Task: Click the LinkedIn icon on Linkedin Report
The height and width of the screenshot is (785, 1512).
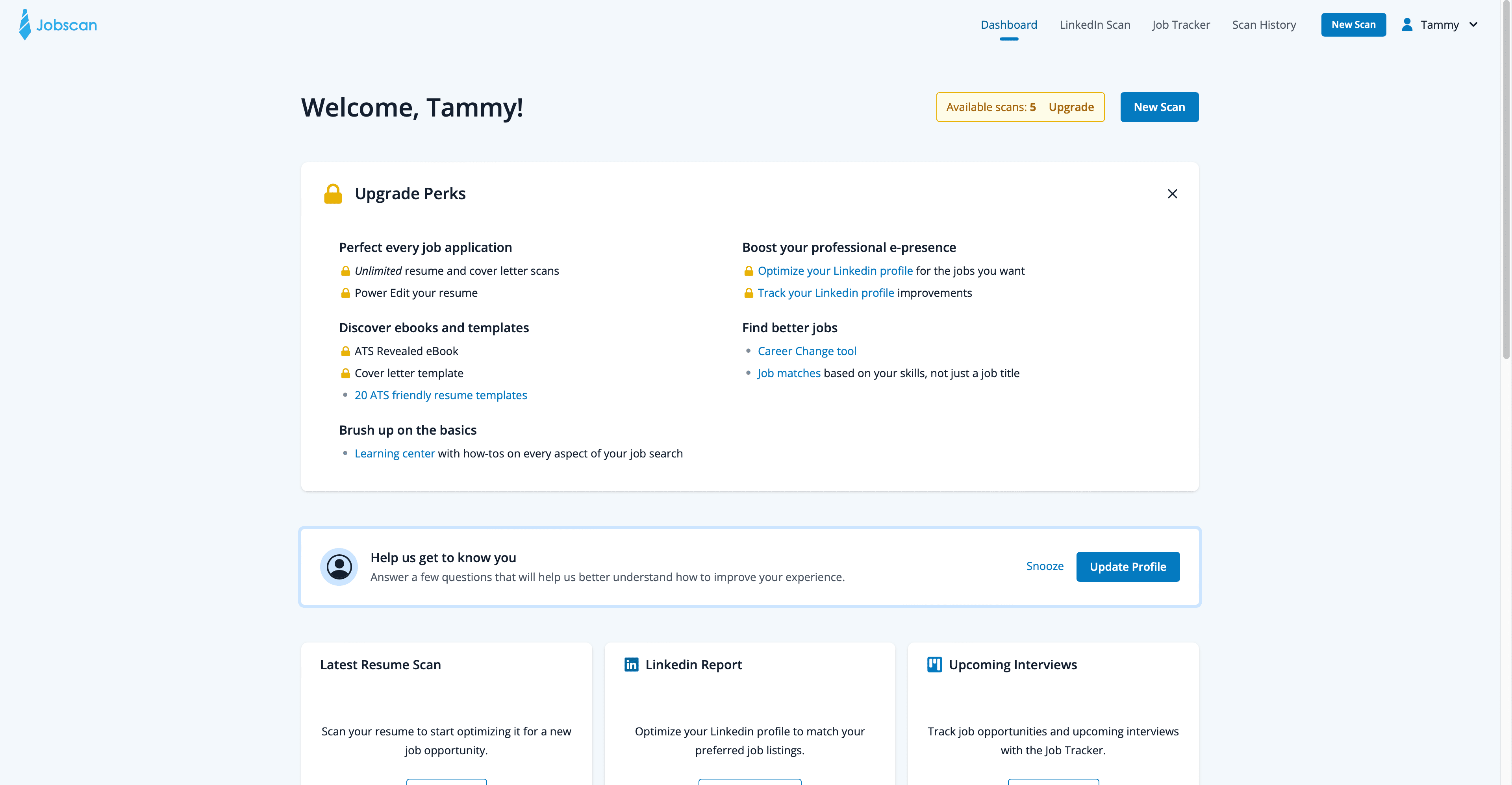Action: click(631, 665)
